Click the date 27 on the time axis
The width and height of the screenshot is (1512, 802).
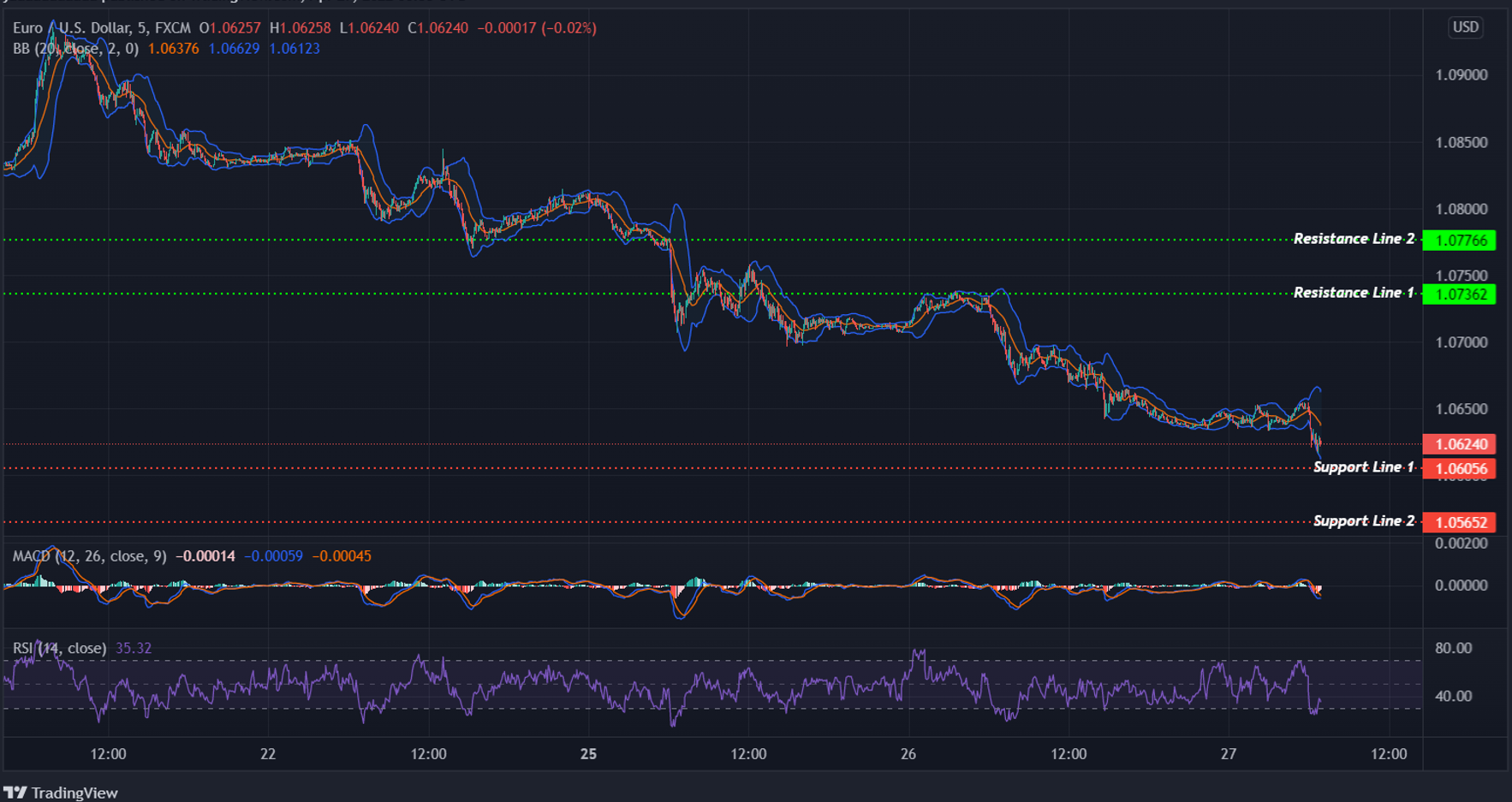tap(1229, 754)
